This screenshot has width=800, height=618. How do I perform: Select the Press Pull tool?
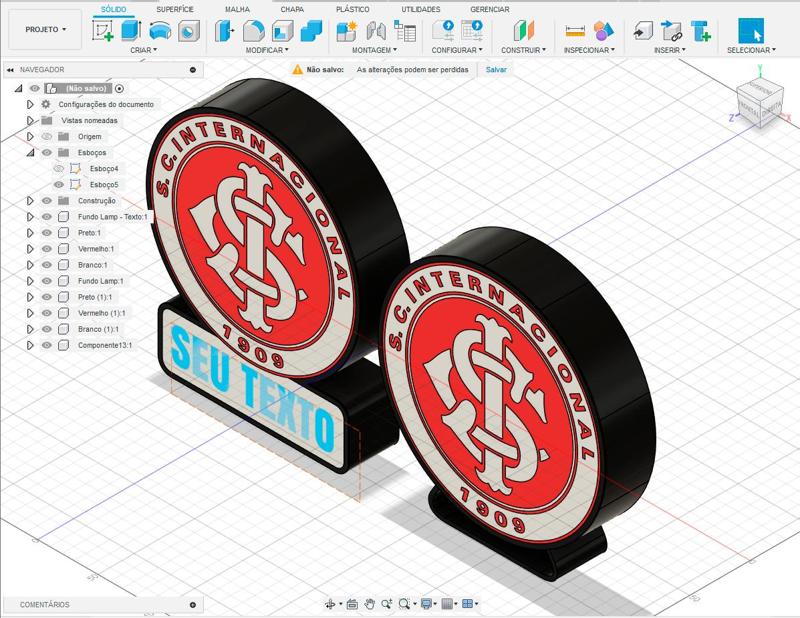pos(224,31)
